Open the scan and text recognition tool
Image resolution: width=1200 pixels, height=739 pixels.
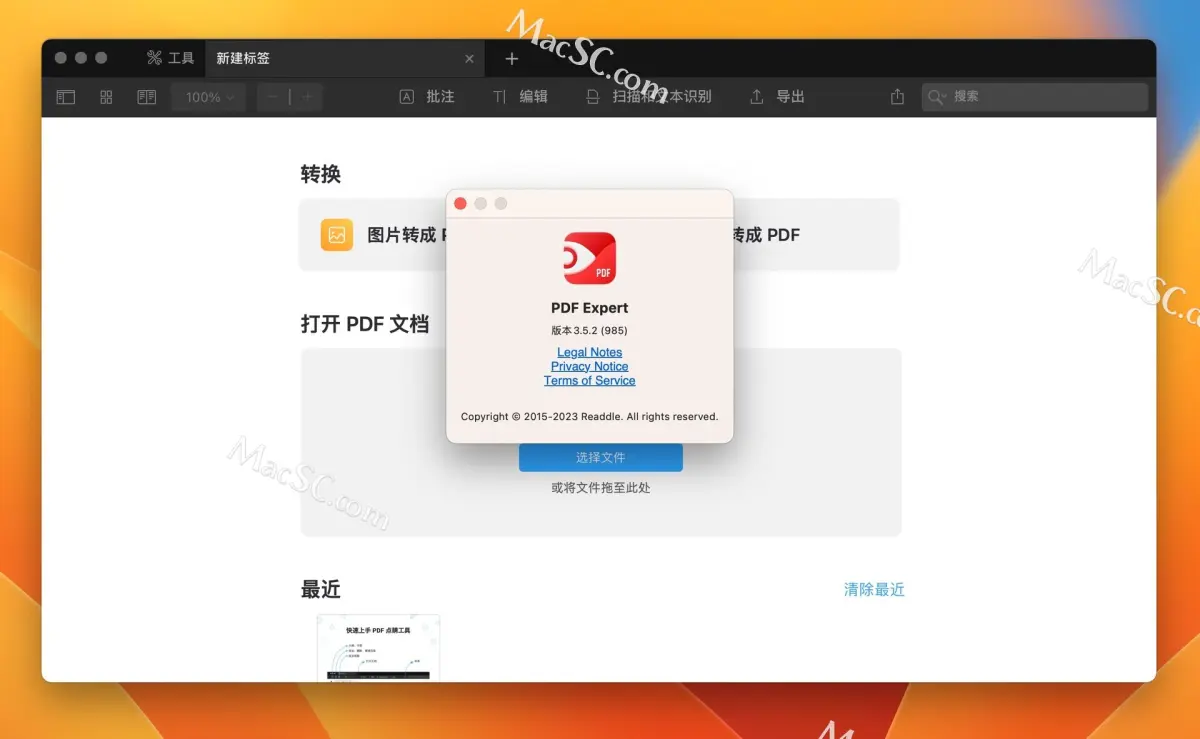tap(649, 97)
